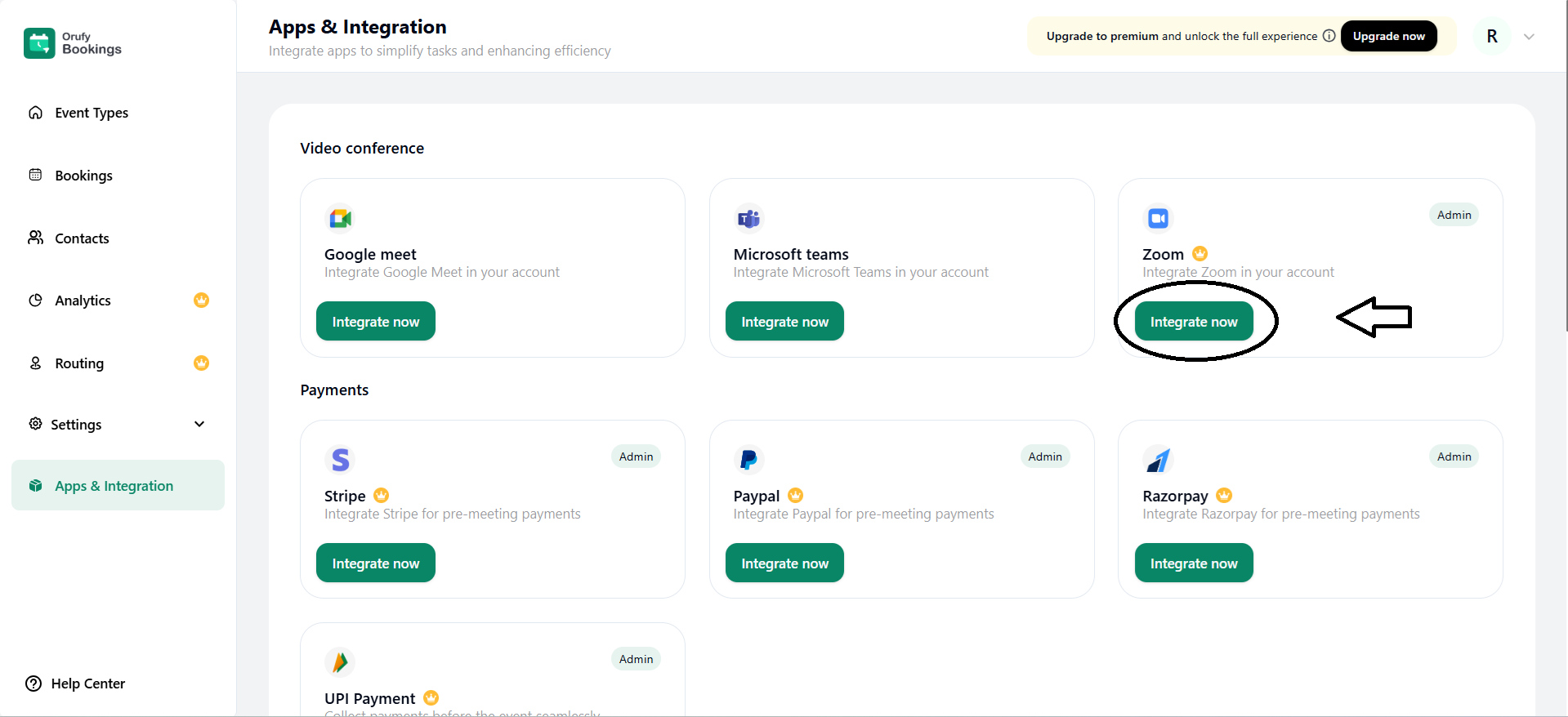Open the R profile avatar menu
Image resolution: width=1568 pixels, height=717 pixels.
pos(1492,37)
